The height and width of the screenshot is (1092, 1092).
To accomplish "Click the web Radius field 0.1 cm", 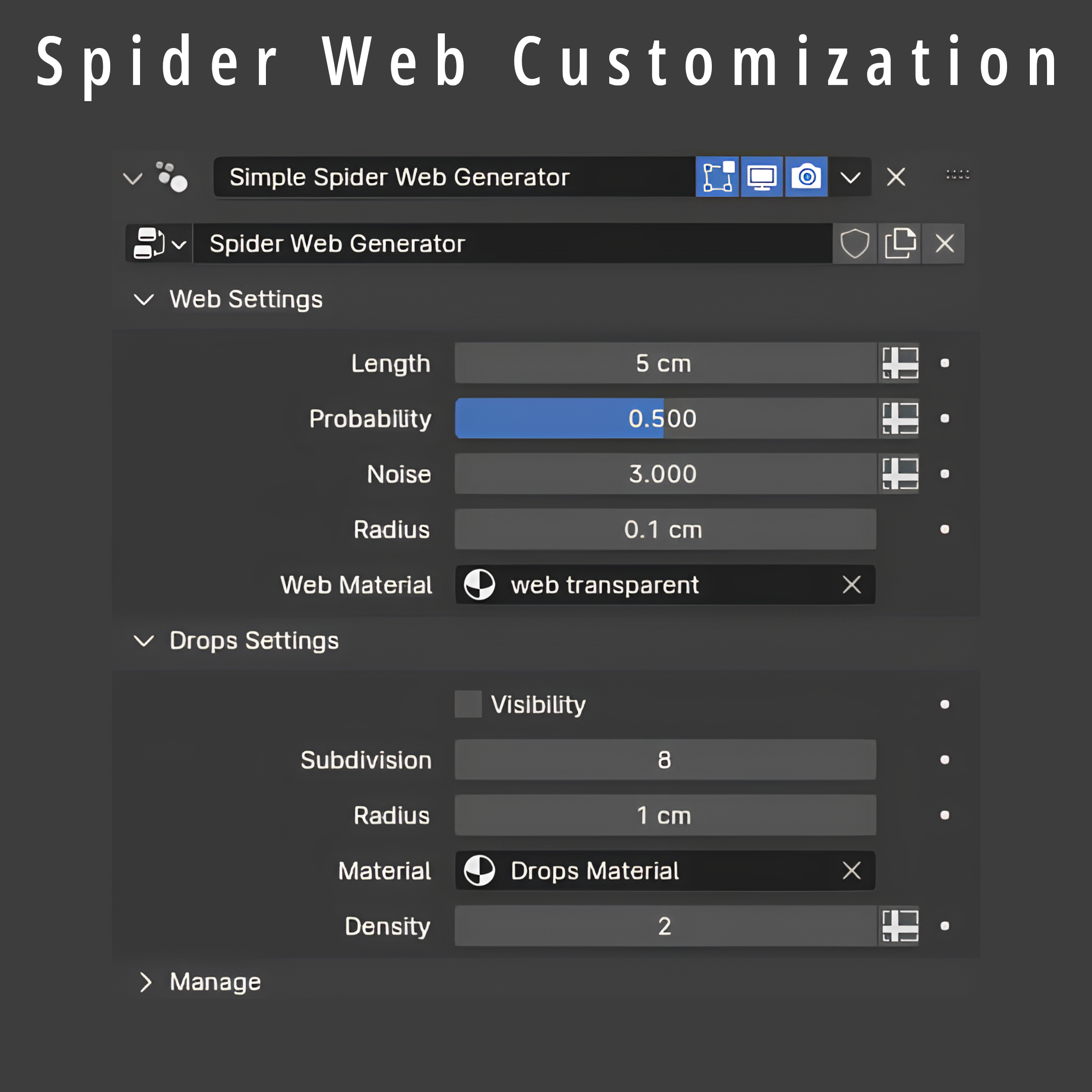I will click(665, 529).
